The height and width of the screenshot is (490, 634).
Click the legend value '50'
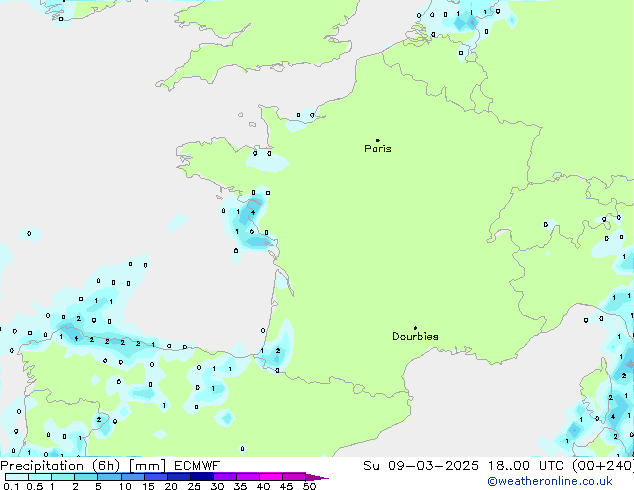310,486
